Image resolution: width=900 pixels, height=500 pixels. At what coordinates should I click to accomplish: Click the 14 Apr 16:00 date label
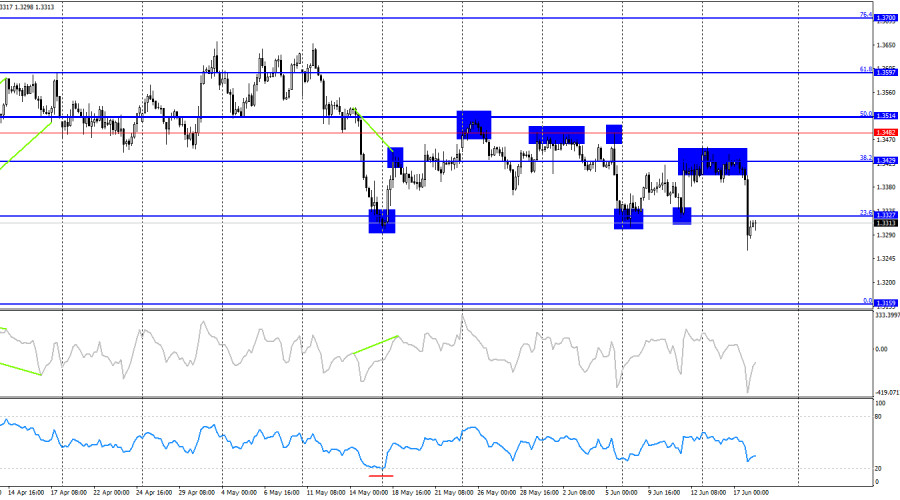pyautogui.click(x=27, y=493)
